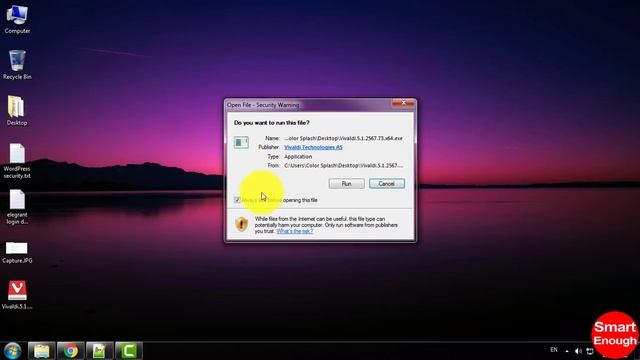Select the Recycle Bin icon
This screenshot has width=640, height=360.
point(17,65)
